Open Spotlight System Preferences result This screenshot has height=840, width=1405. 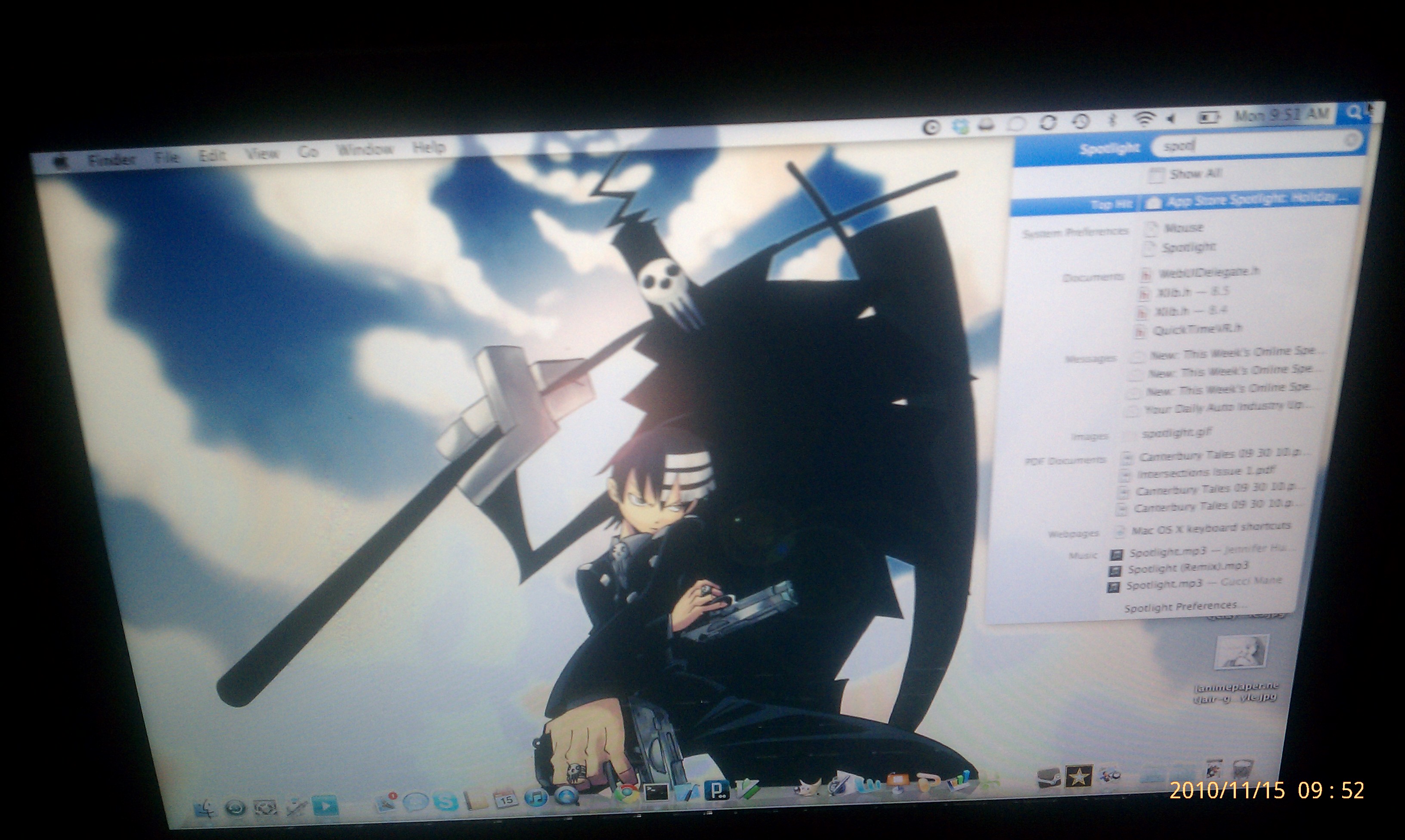[1180, 248]
